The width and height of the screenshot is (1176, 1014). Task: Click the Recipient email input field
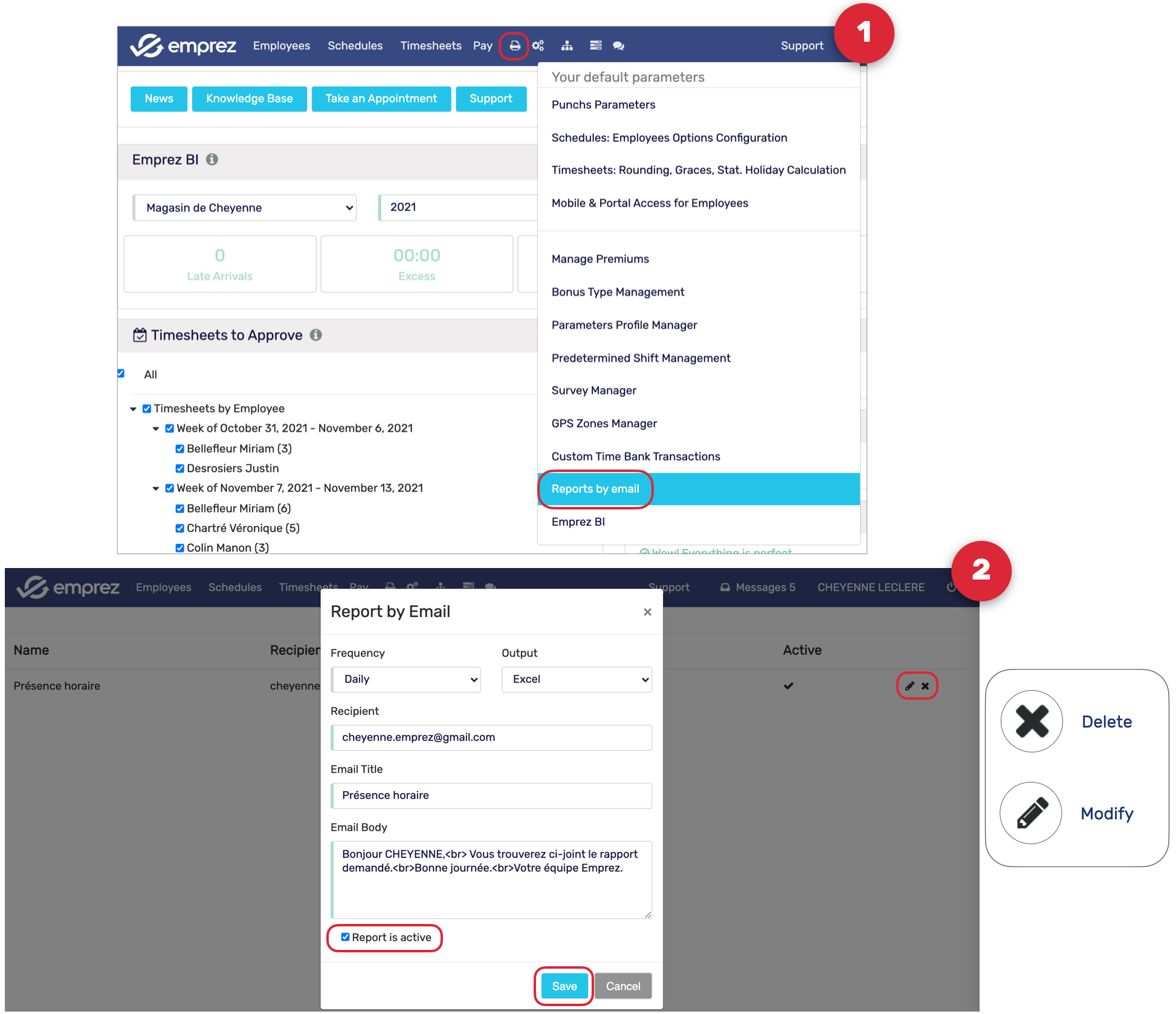pos(491,737)
